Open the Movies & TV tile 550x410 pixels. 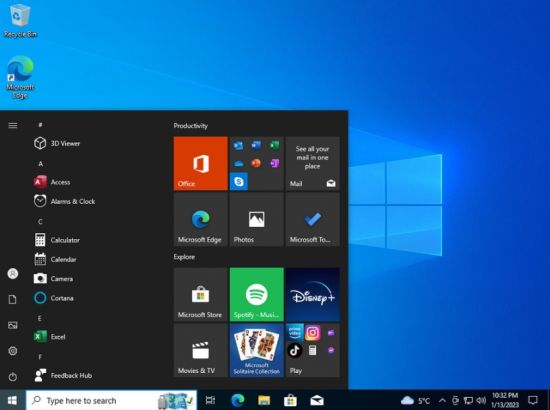pos(200,350)
